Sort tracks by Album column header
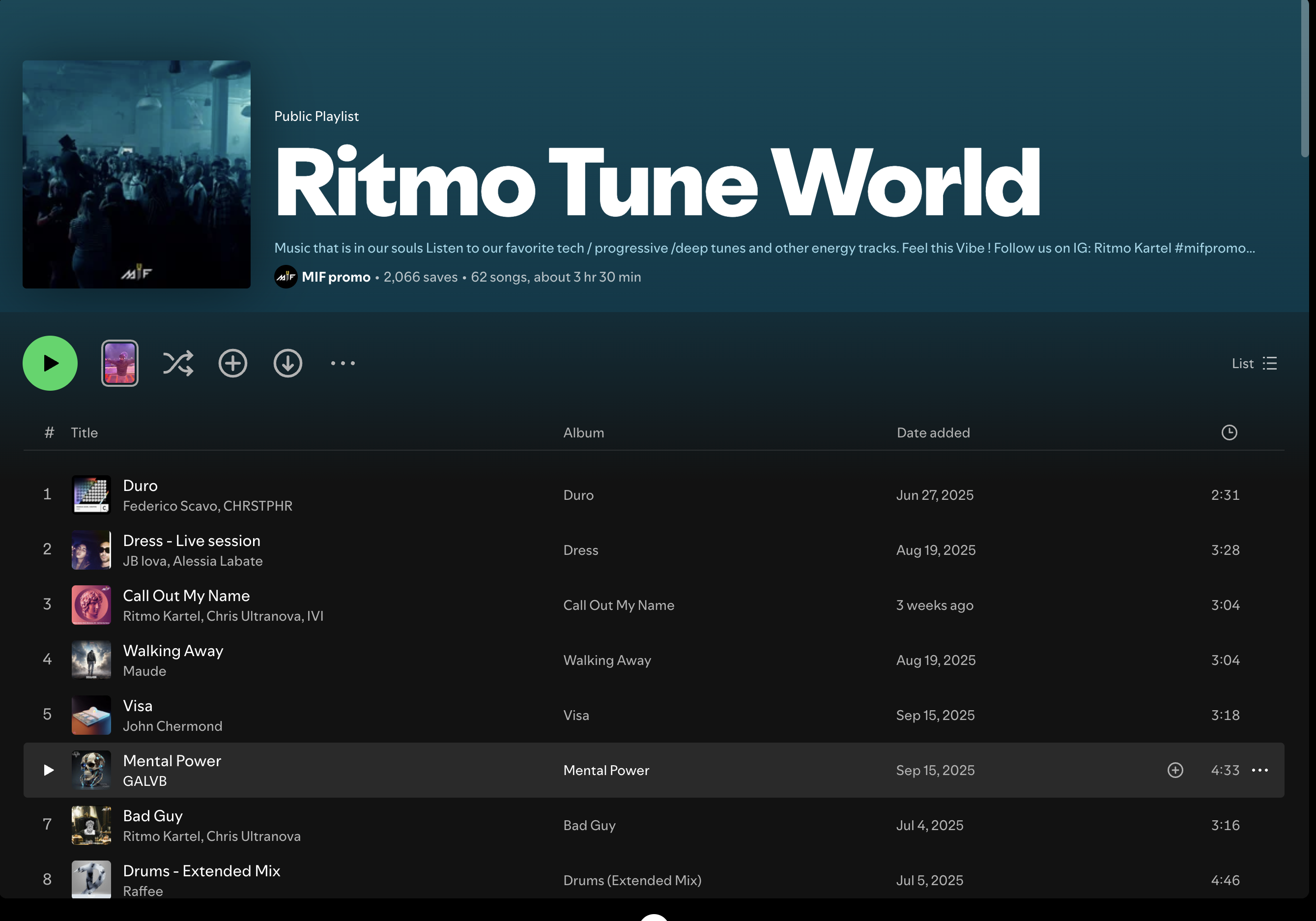Screen dimensions: 1316x921 [x=583, y=432]
